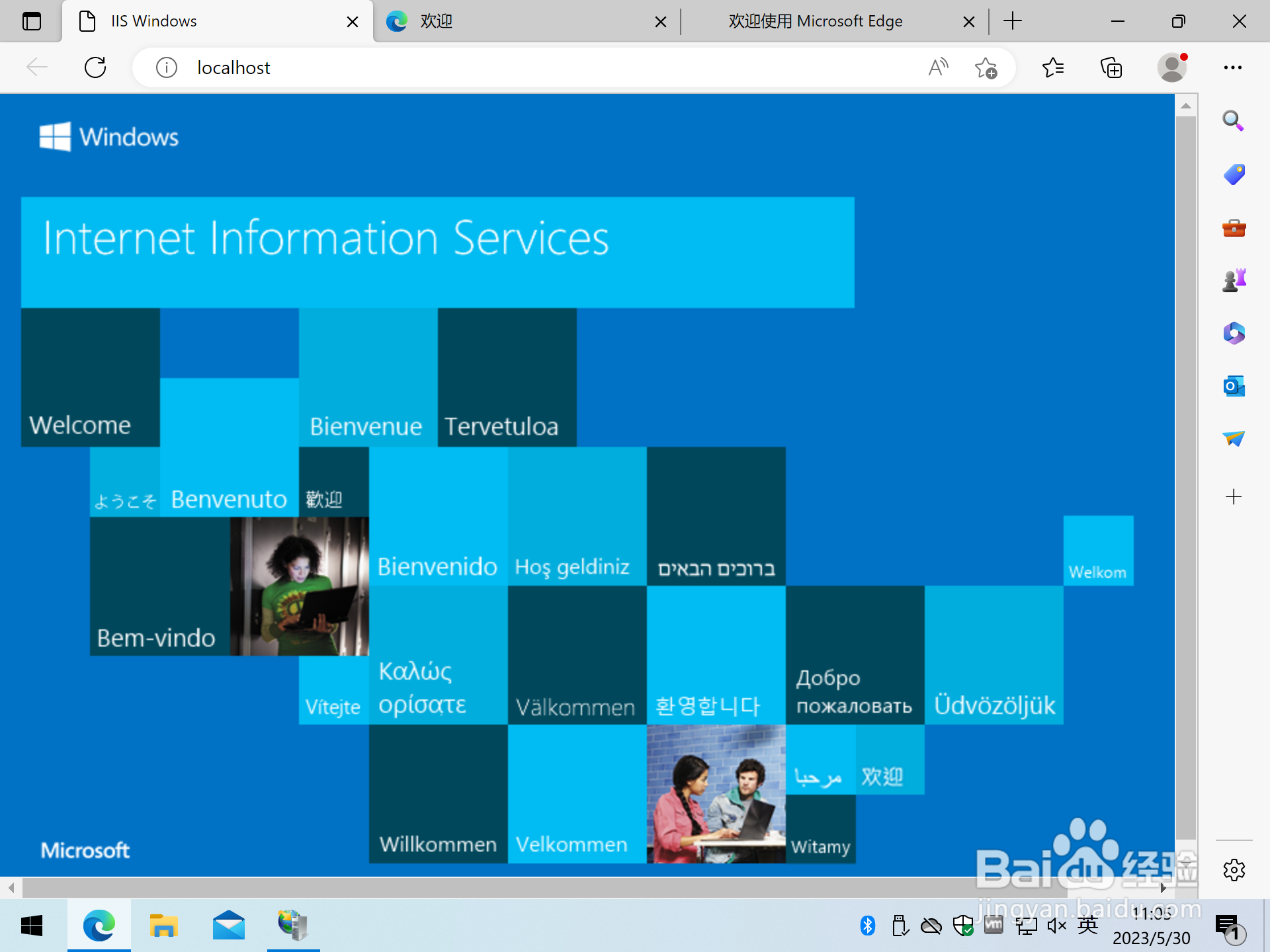Open the Favorites list
This screenshot has height=952, width=1270.
click(x=1052, y=67)
